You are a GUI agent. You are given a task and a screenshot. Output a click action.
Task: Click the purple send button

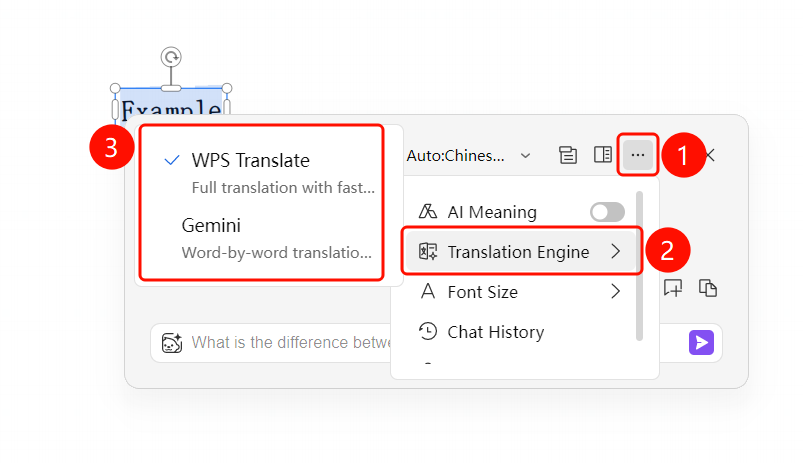pyautogui.click(x=701, y=342)
